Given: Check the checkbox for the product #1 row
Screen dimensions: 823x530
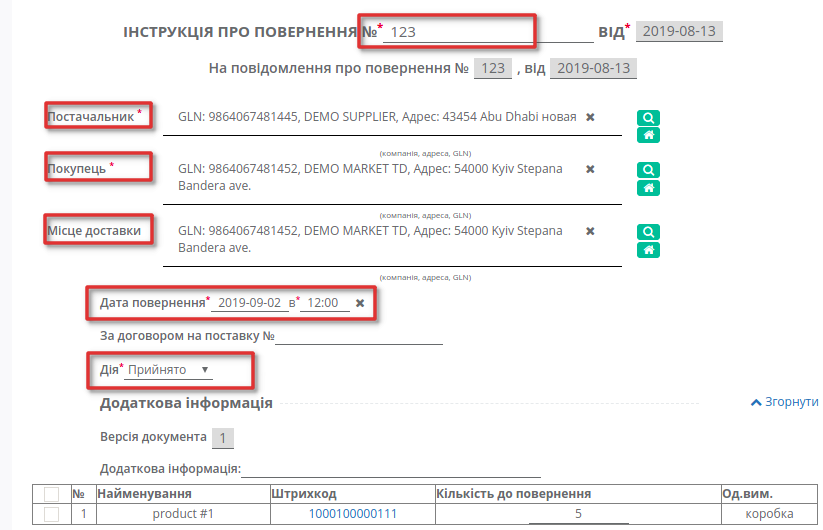Looking at the screenshot, I should pos(51,514).
